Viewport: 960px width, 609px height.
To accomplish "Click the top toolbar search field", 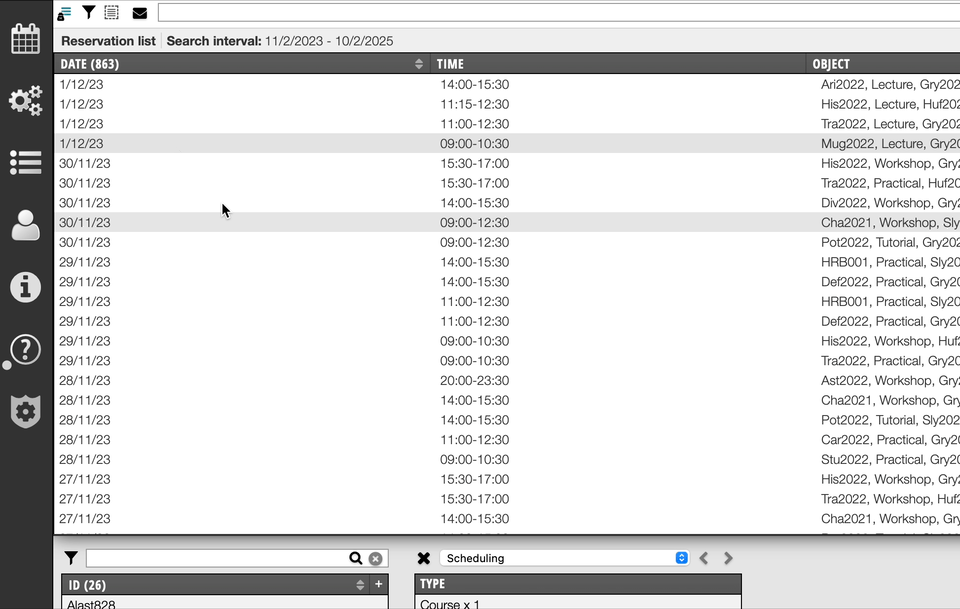I will click(558, 12).
